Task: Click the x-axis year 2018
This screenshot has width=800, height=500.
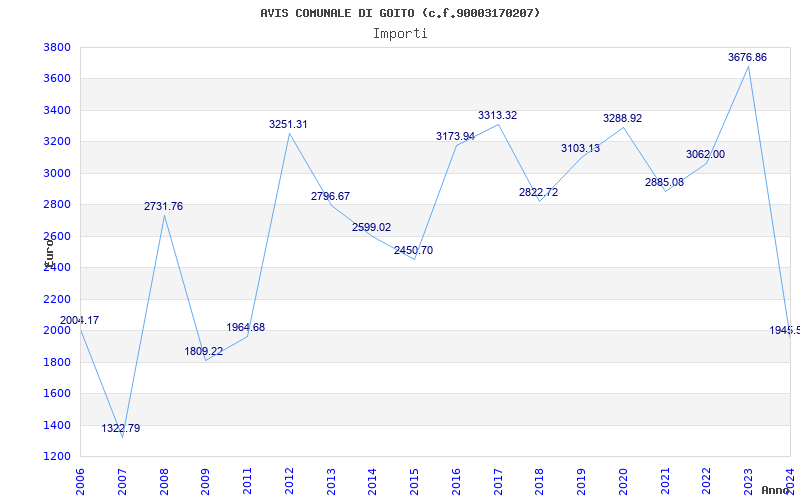Action: [x=540, y=482]
